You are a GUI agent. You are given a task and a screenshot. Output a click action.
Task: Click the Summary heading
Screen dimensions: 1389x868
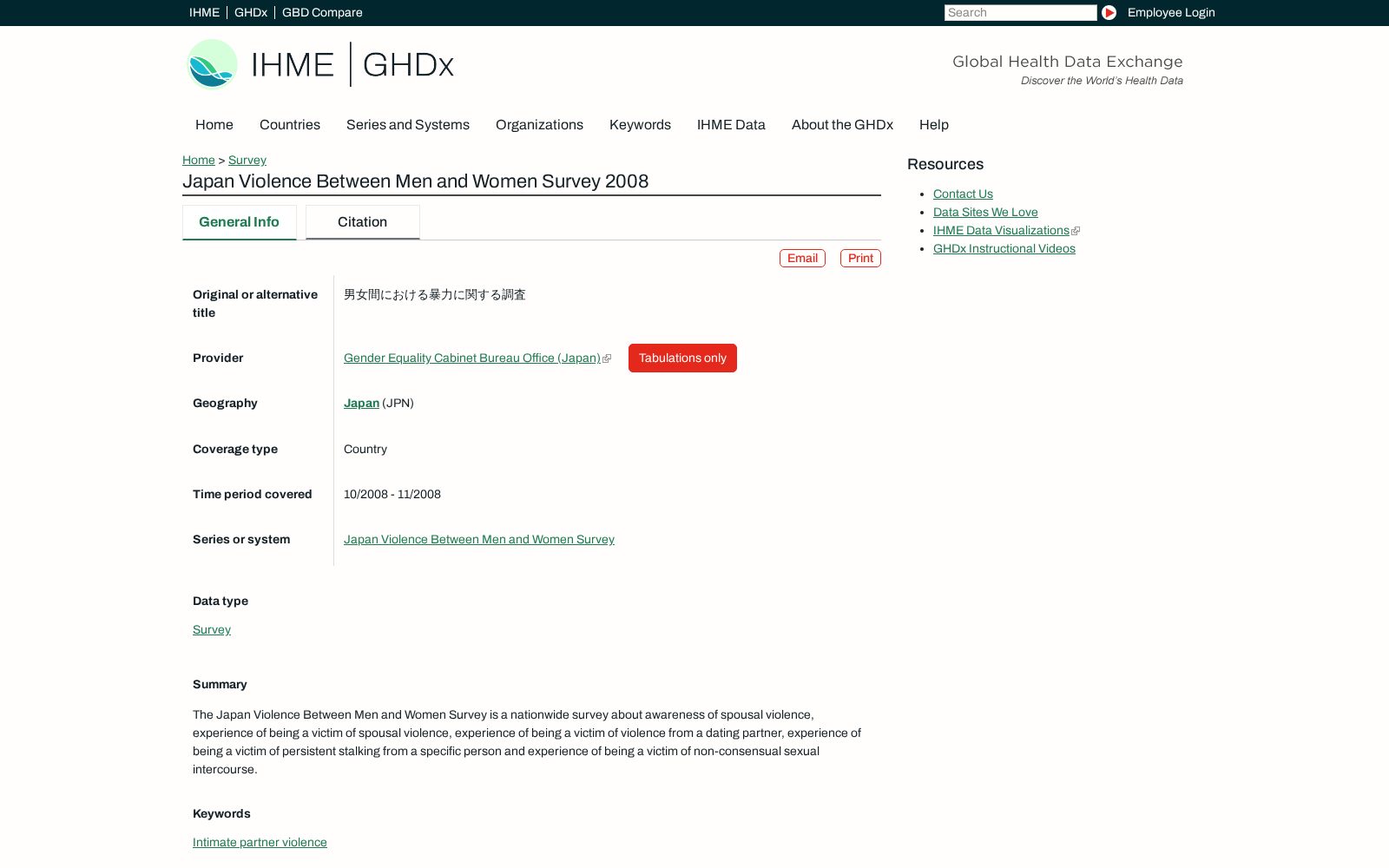tap(220, 684)
